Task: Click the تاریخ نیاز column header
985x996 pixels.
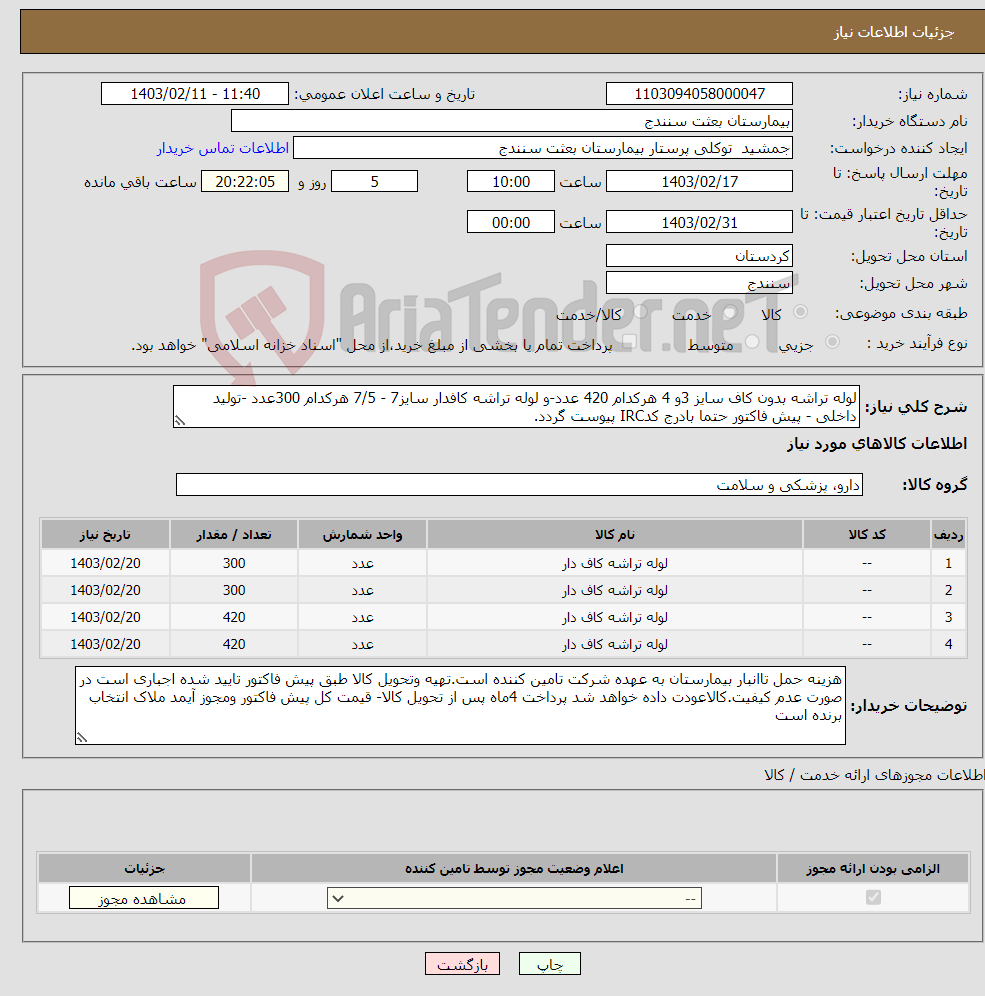Action: pyautogui.click(x=105, y=534)
